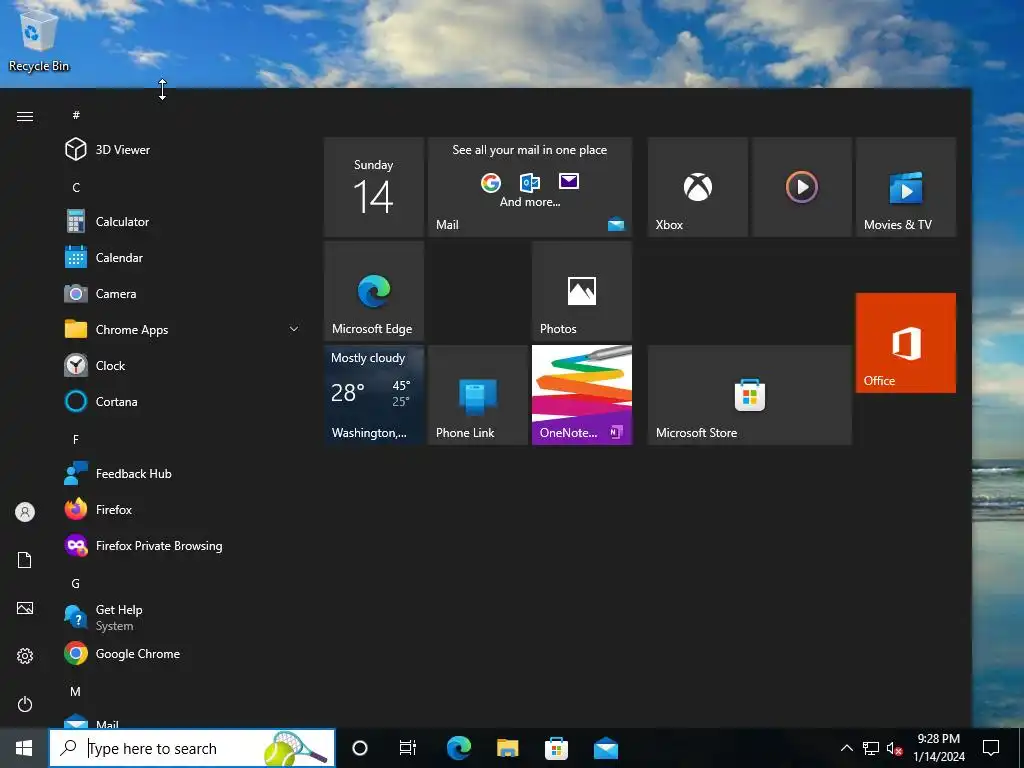Click the Cortana circle on the taskbar
The height and width of the screenshot is (768, 1024).
[x=360, y=748]
